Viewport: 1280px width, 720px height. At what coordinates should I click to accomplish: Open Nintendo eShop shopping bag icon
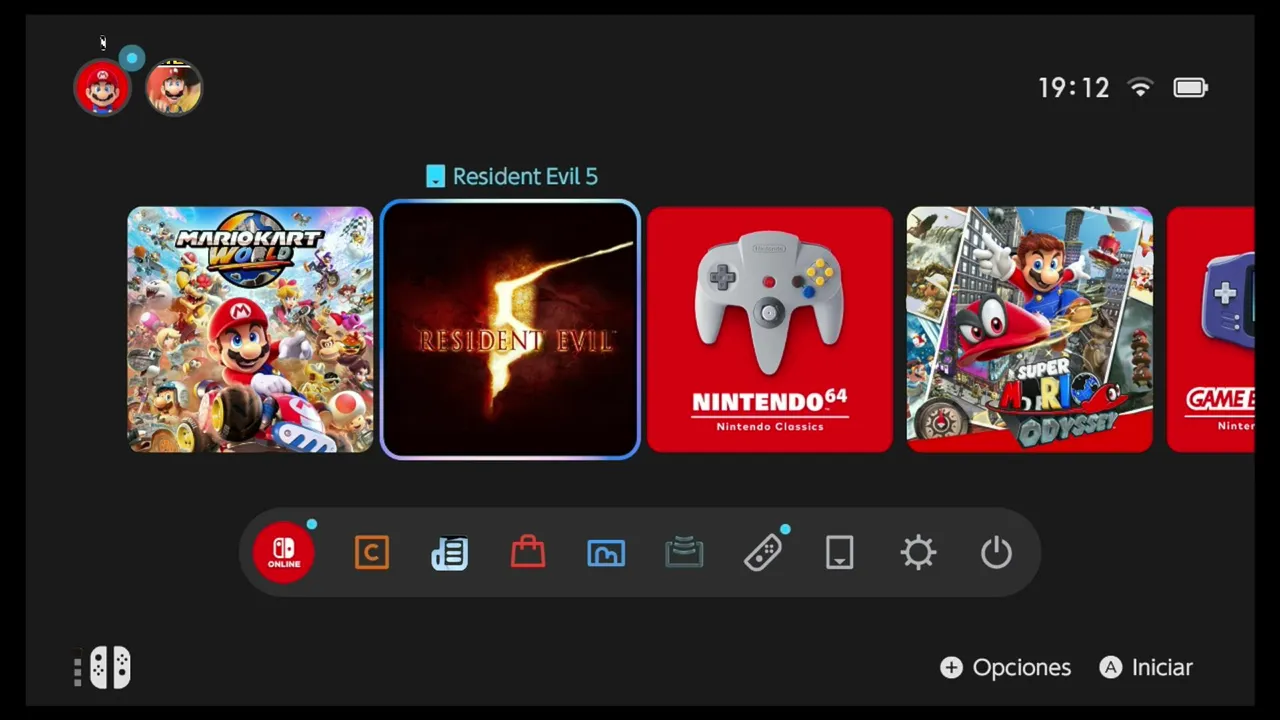[x=528, y=552]
